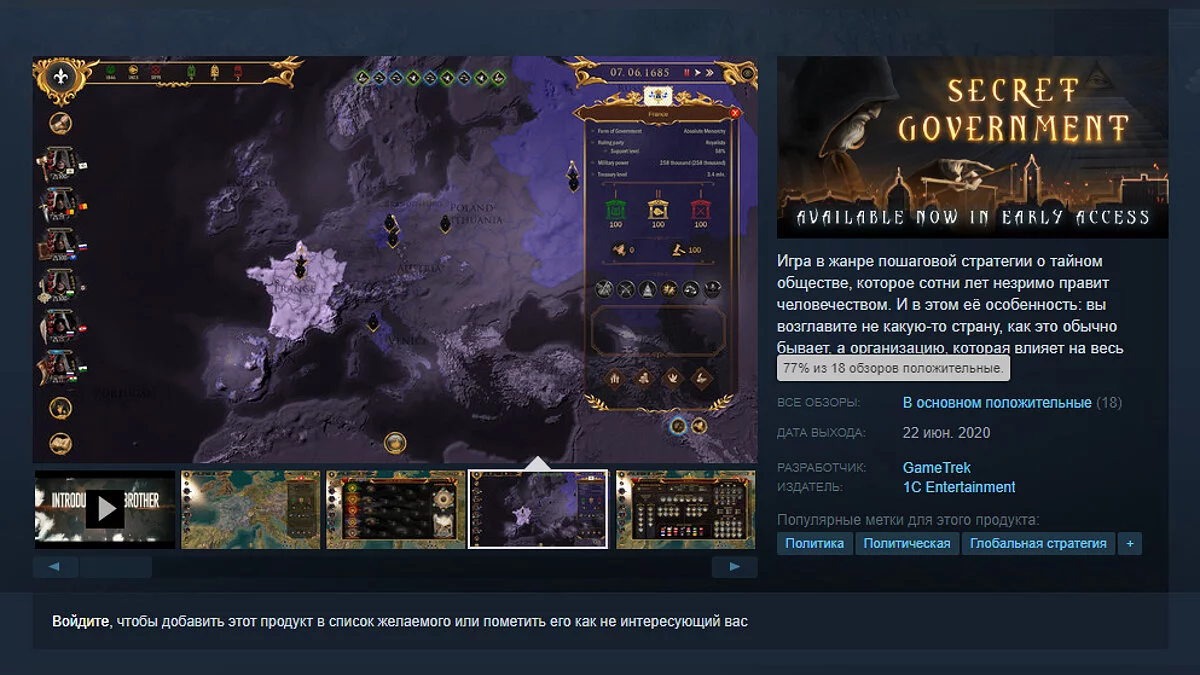Select the second thumbnail showing colored Europe map
Viewport: 1200px width, 675px height.
(251, 509)
